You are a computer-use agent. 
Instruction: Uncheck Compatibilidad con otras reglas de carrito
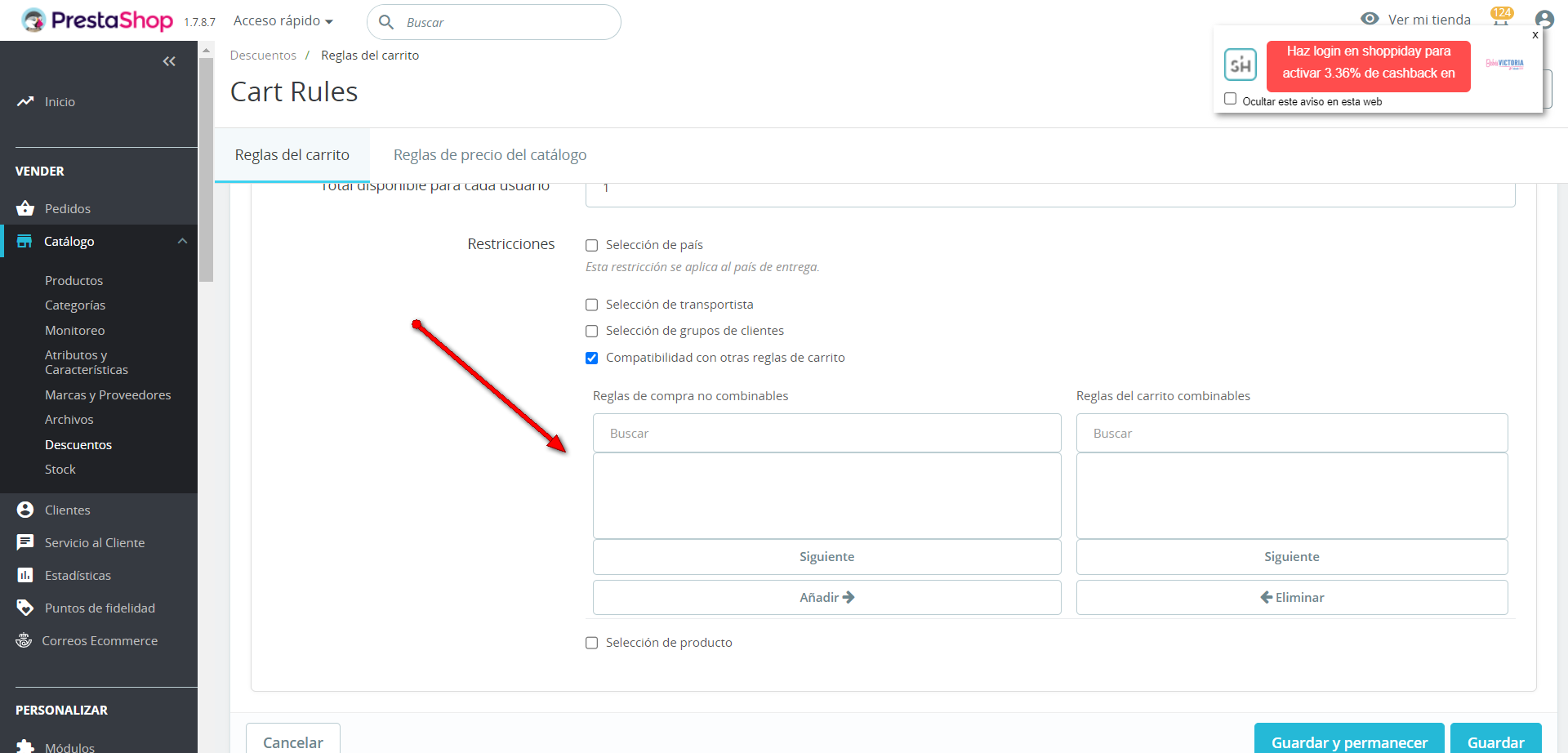[x=592, y=358]
